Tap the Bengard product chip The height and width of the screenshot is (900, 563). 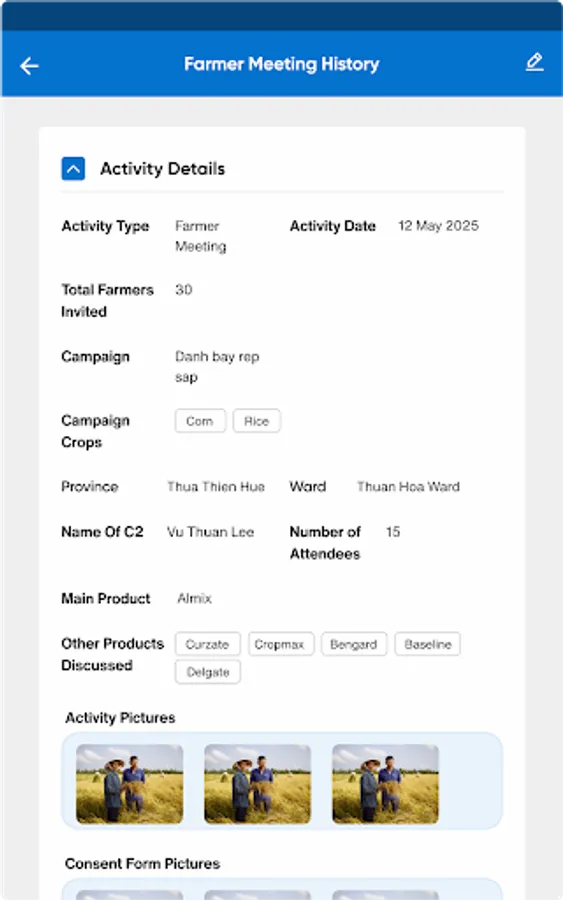point(354,644)
